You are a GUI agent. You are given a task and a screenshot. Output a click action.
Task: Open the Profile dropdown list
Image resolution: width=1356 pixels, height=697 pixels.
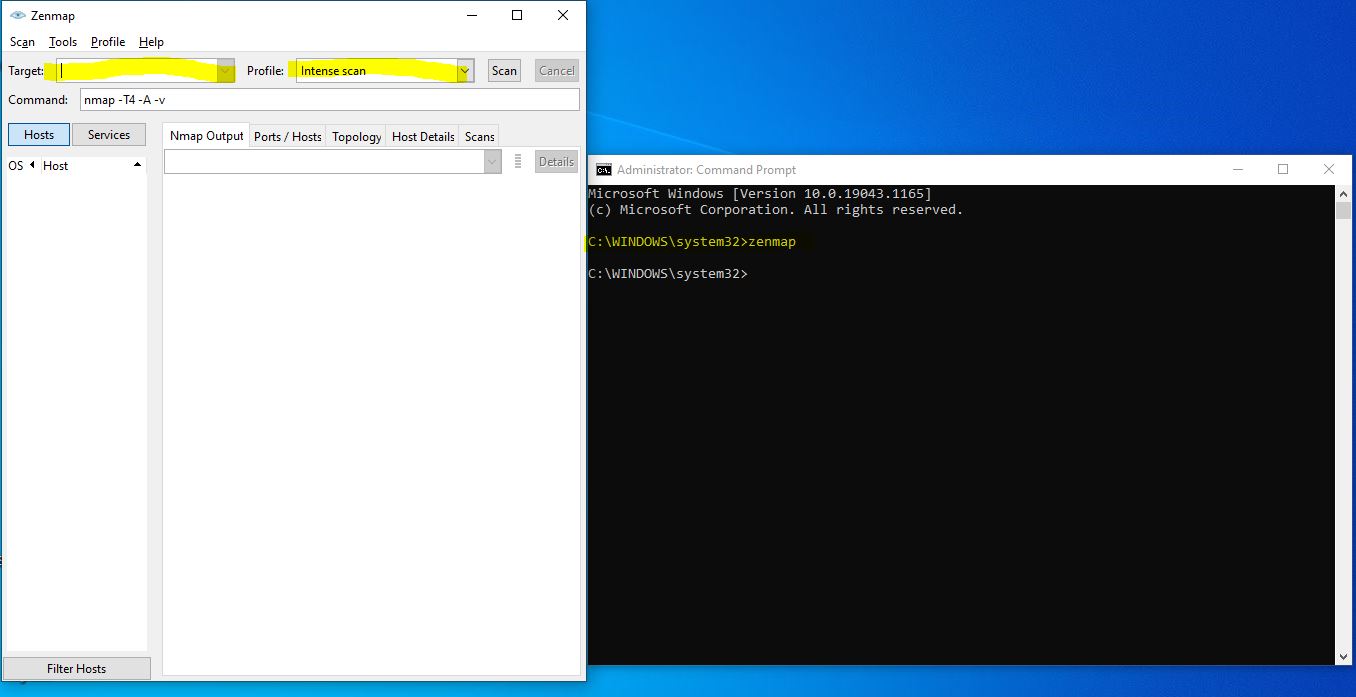tap(464, 71)
